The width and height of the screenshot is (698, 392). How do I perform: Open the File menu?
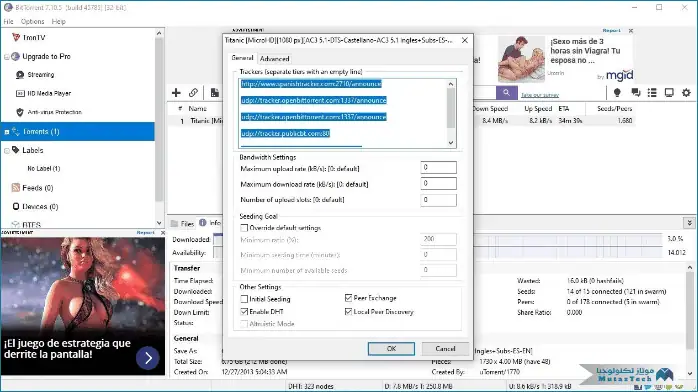click(x=8, y=21)
